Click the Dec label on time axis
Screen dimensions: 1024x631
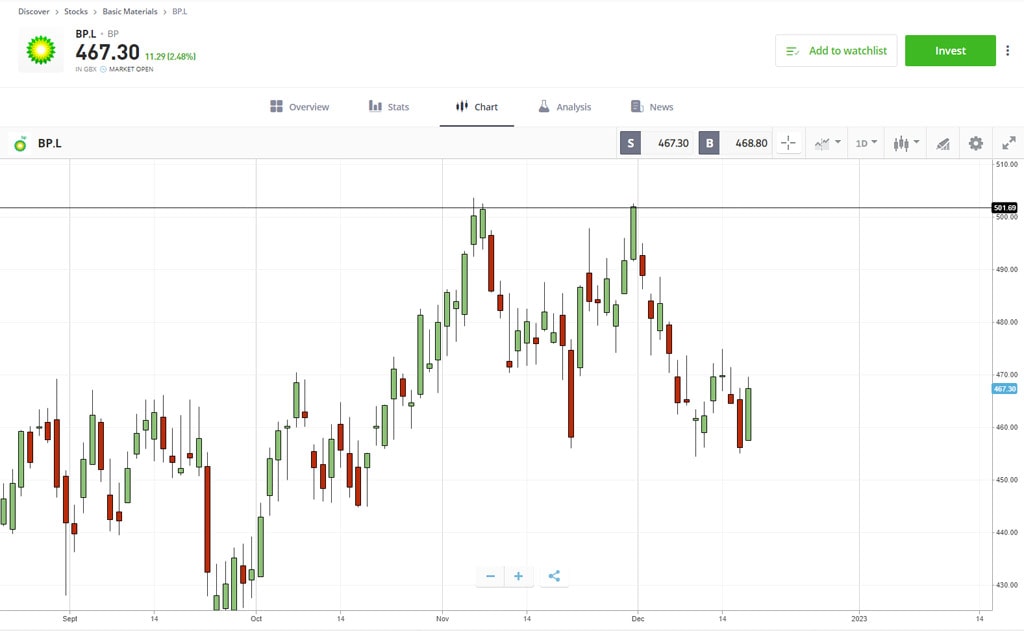(637, 619)
